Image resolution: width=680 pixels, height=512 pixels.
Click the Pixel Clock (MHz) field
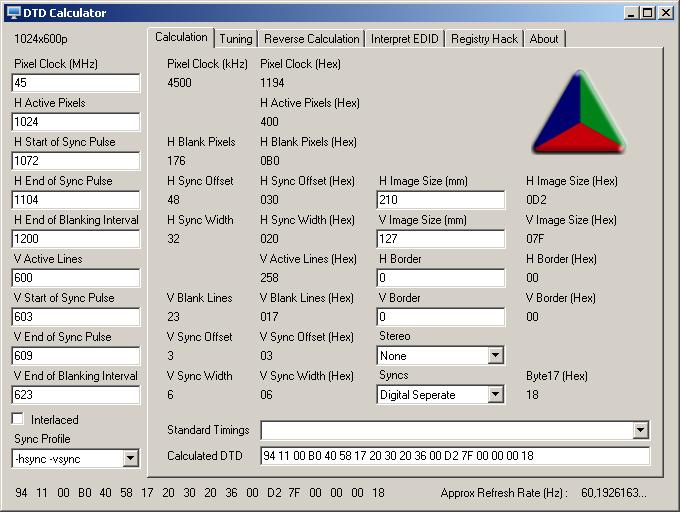75,83
